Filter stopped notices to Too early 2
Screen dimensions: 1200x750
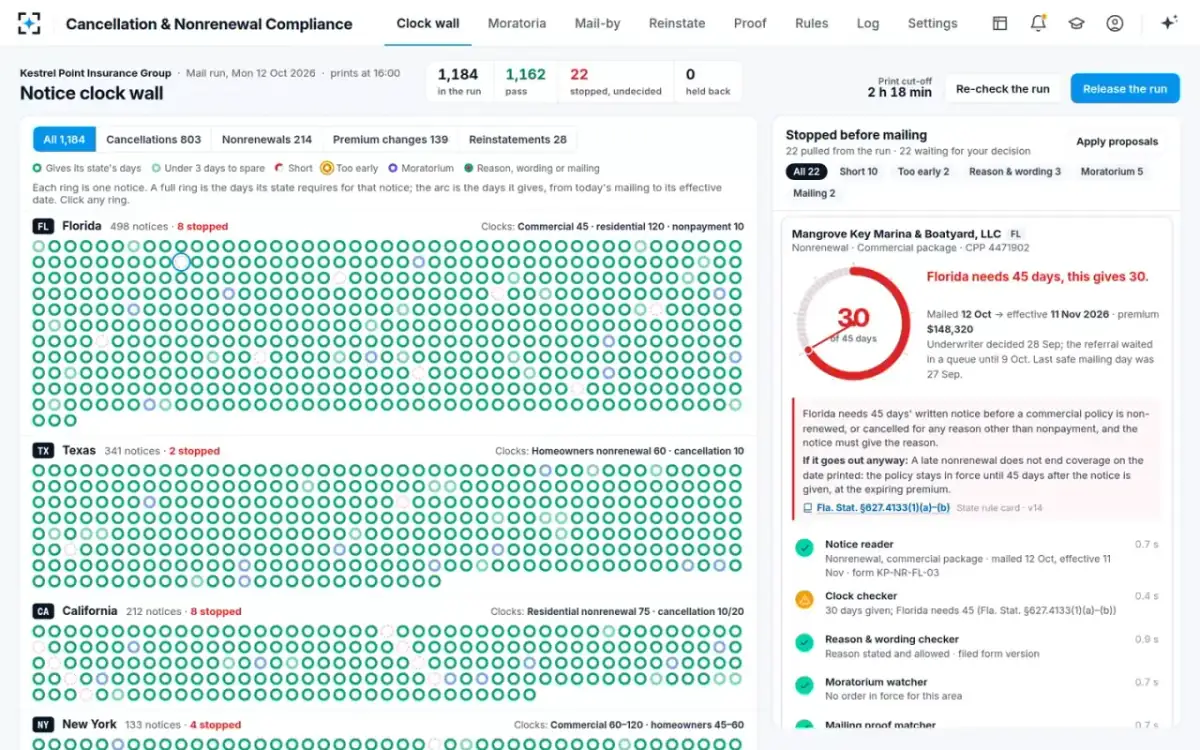coord(925,172)
